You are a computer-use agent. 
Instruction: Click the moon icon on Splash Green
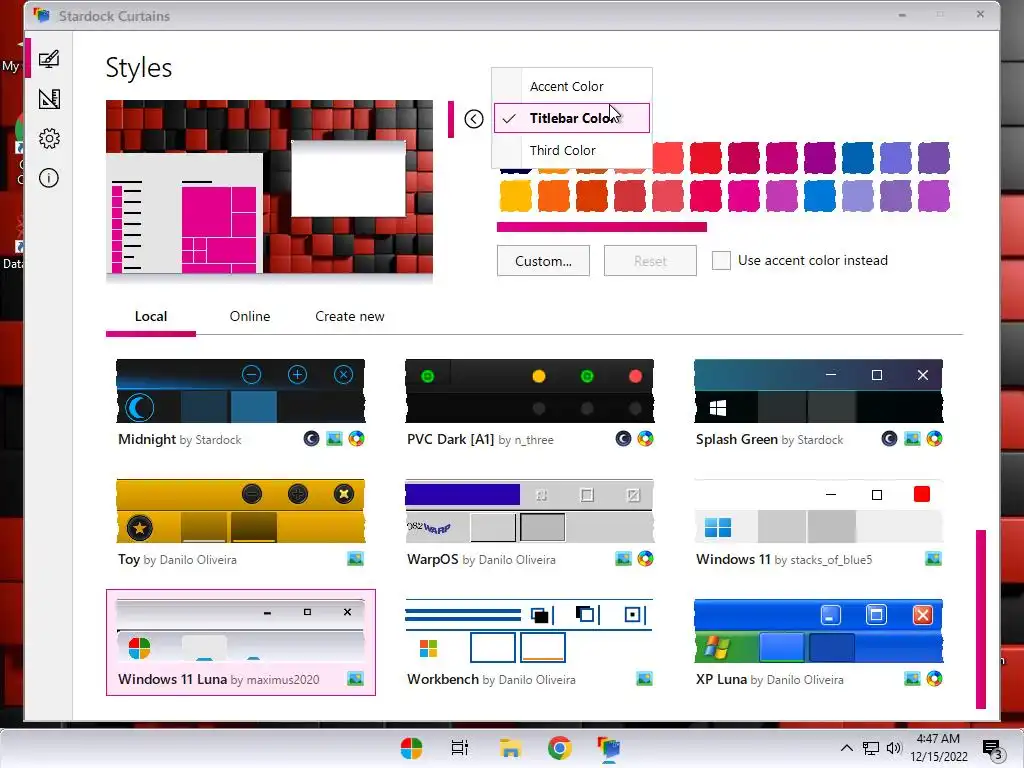889,439
